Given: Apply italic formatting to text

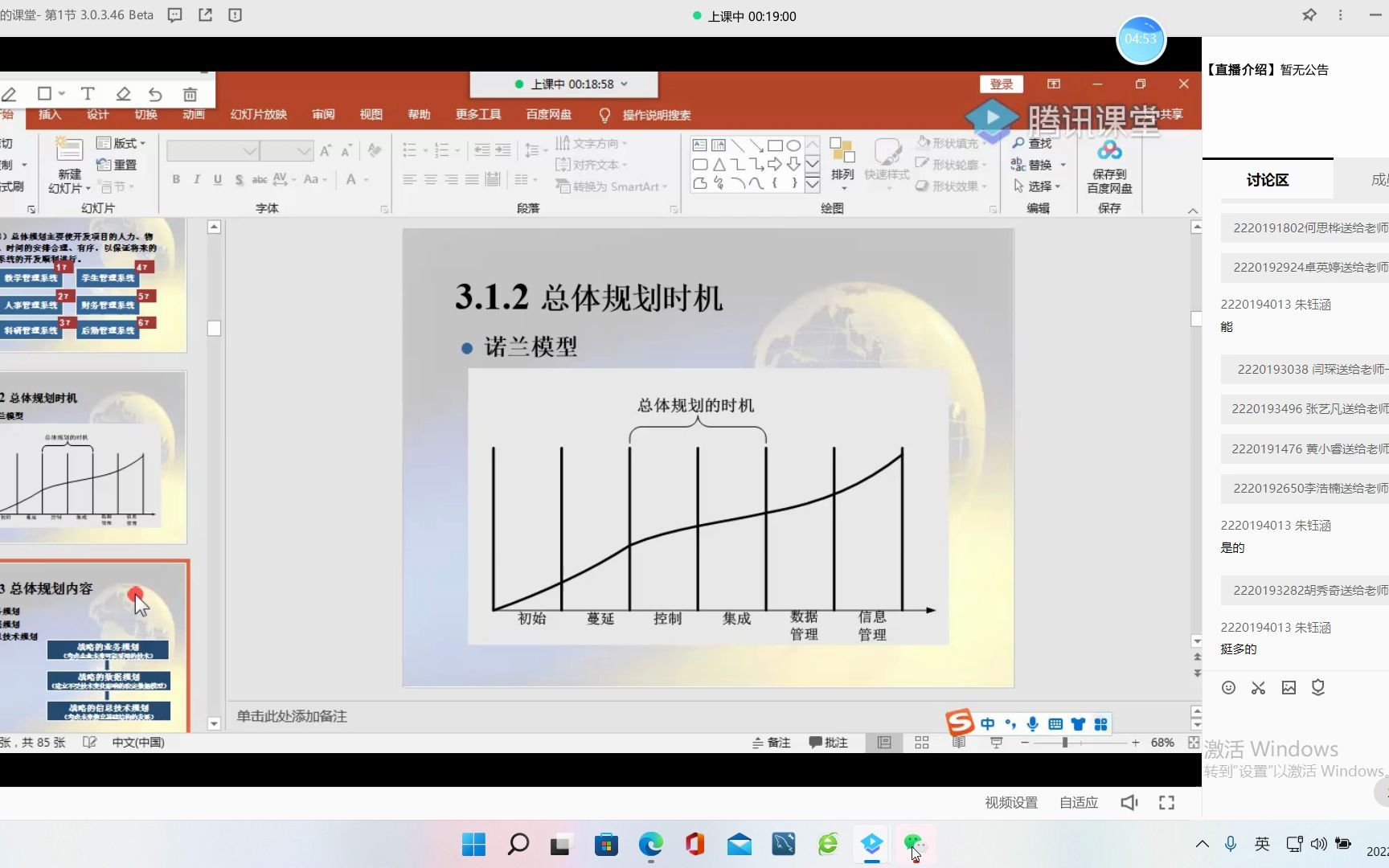Looking at the screenshot, I should [x=196, y=179].
